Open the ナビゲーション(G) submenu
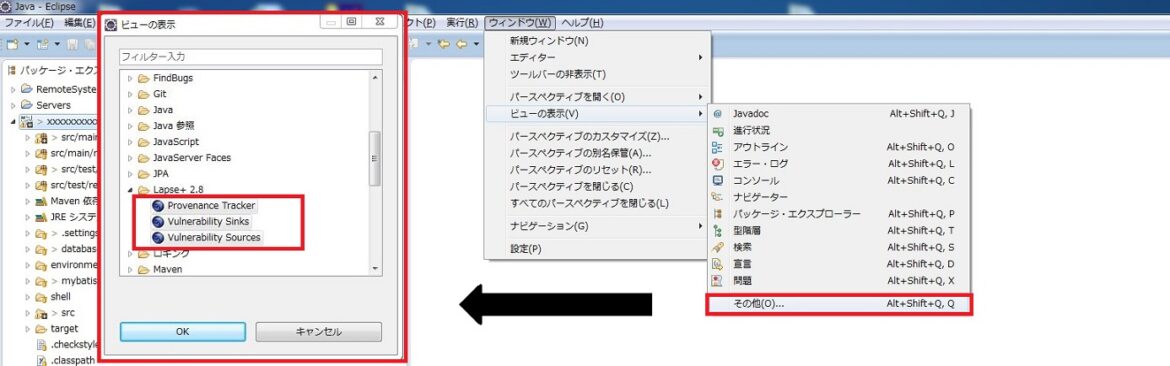1170x366 pixels. (x=598, y=226)
